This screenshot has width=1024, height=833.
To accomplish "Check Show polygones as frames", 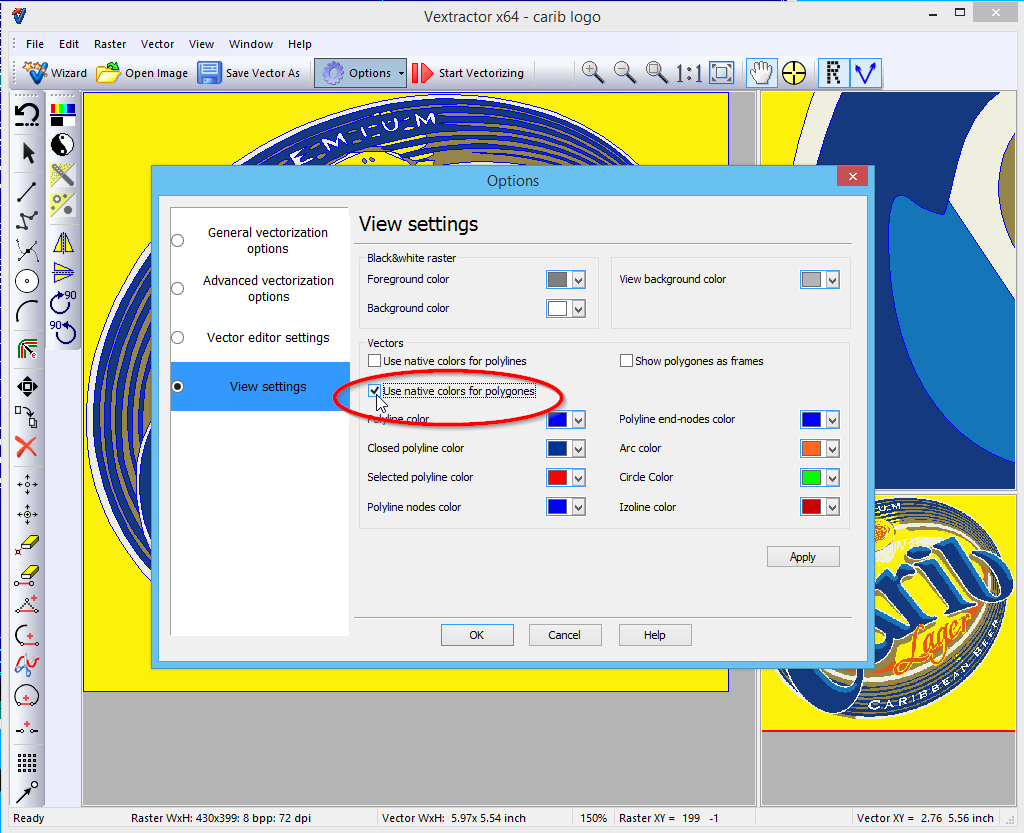I will coord(627,361).
